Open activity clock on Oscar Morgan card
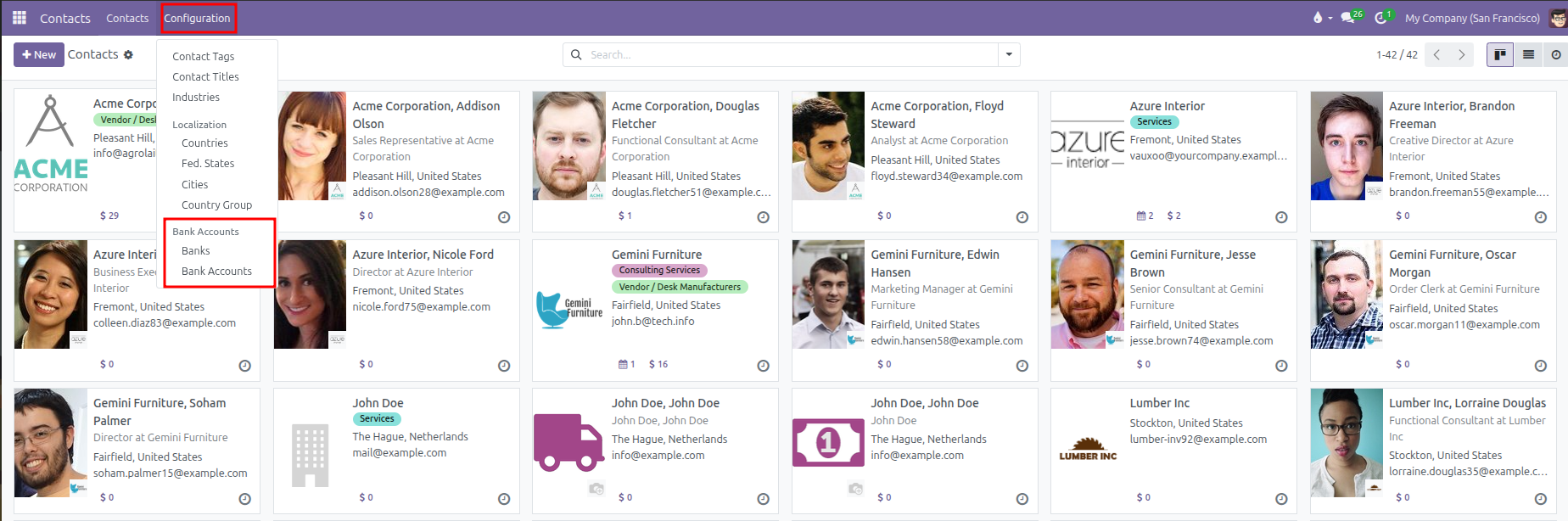 [1541, 366]
